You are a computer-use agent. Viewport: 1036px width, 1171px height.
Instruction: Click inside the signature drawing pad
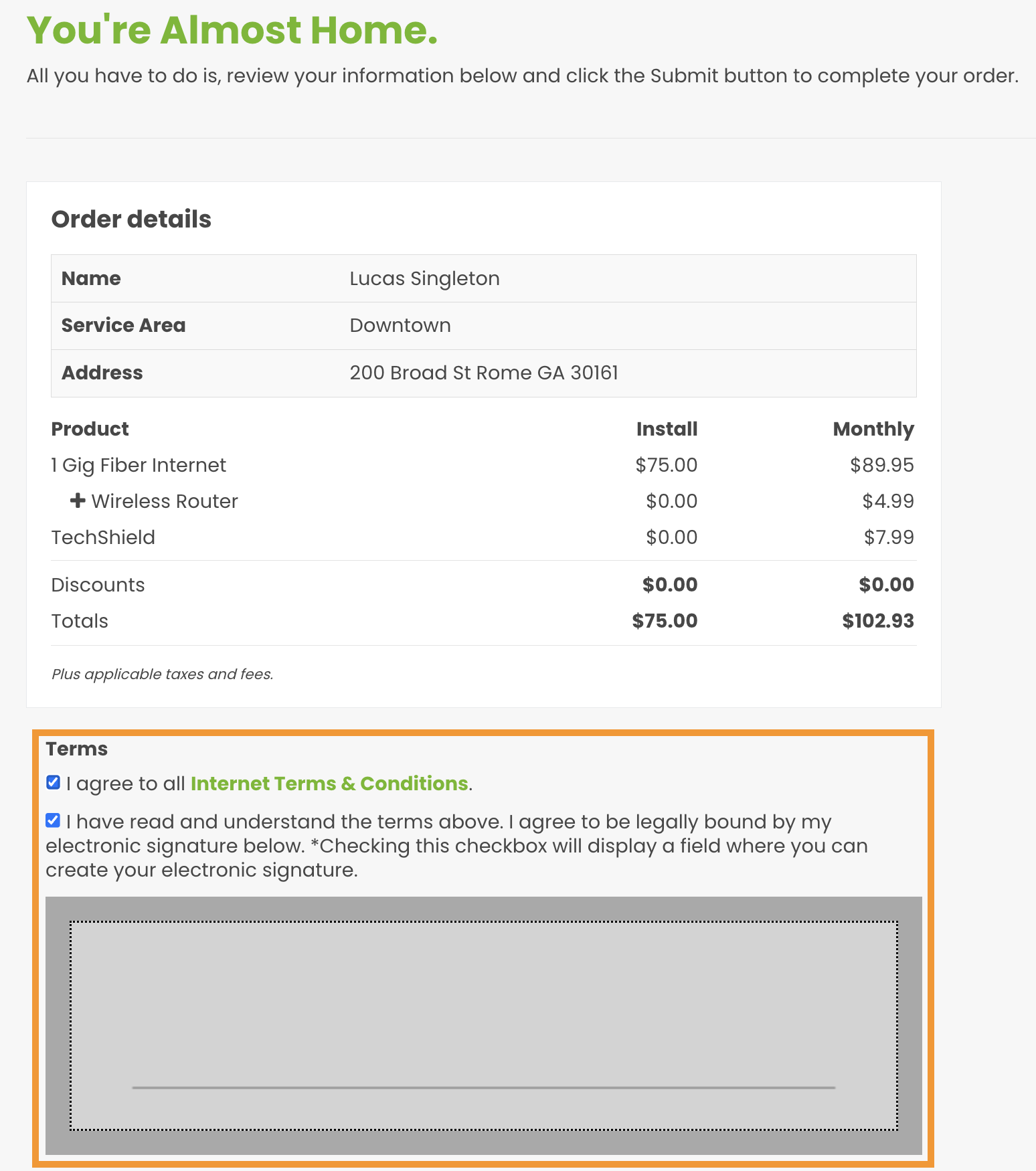[483, 1004]
